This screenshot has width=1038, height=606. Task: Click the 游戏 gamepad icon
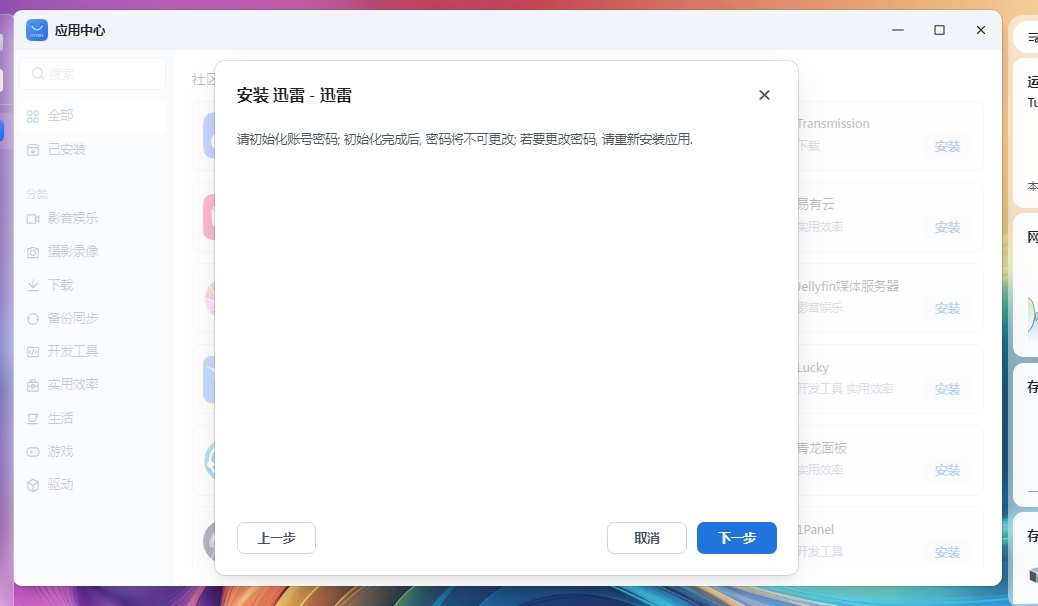tap(33, 452)
